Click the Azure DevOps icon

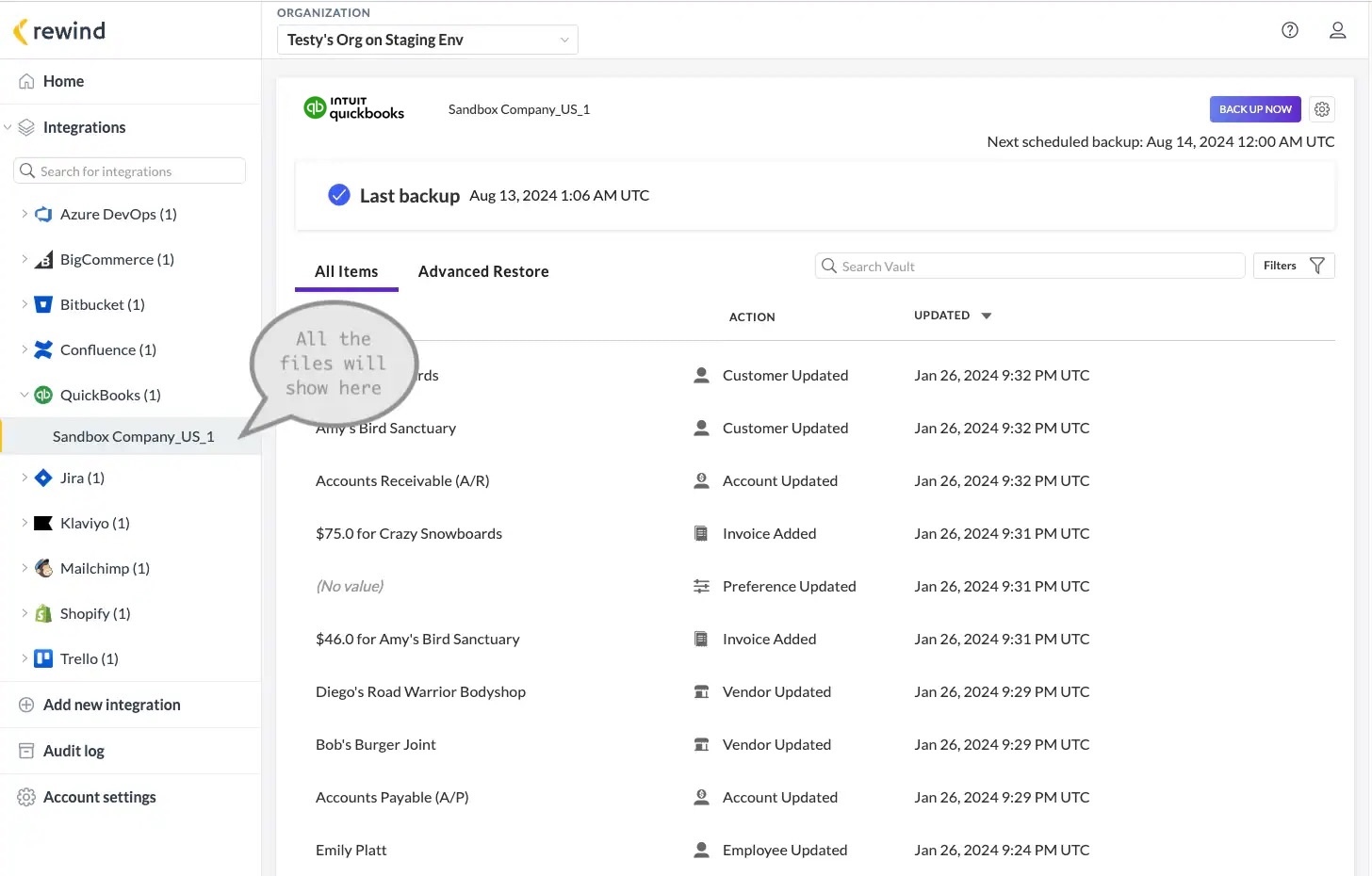43,214
